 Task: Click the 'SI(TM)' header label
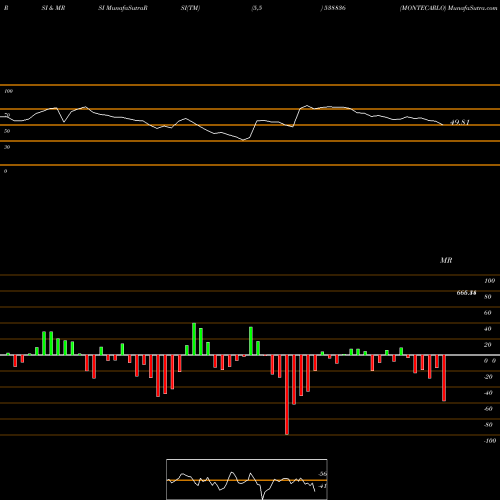[190, 8]
